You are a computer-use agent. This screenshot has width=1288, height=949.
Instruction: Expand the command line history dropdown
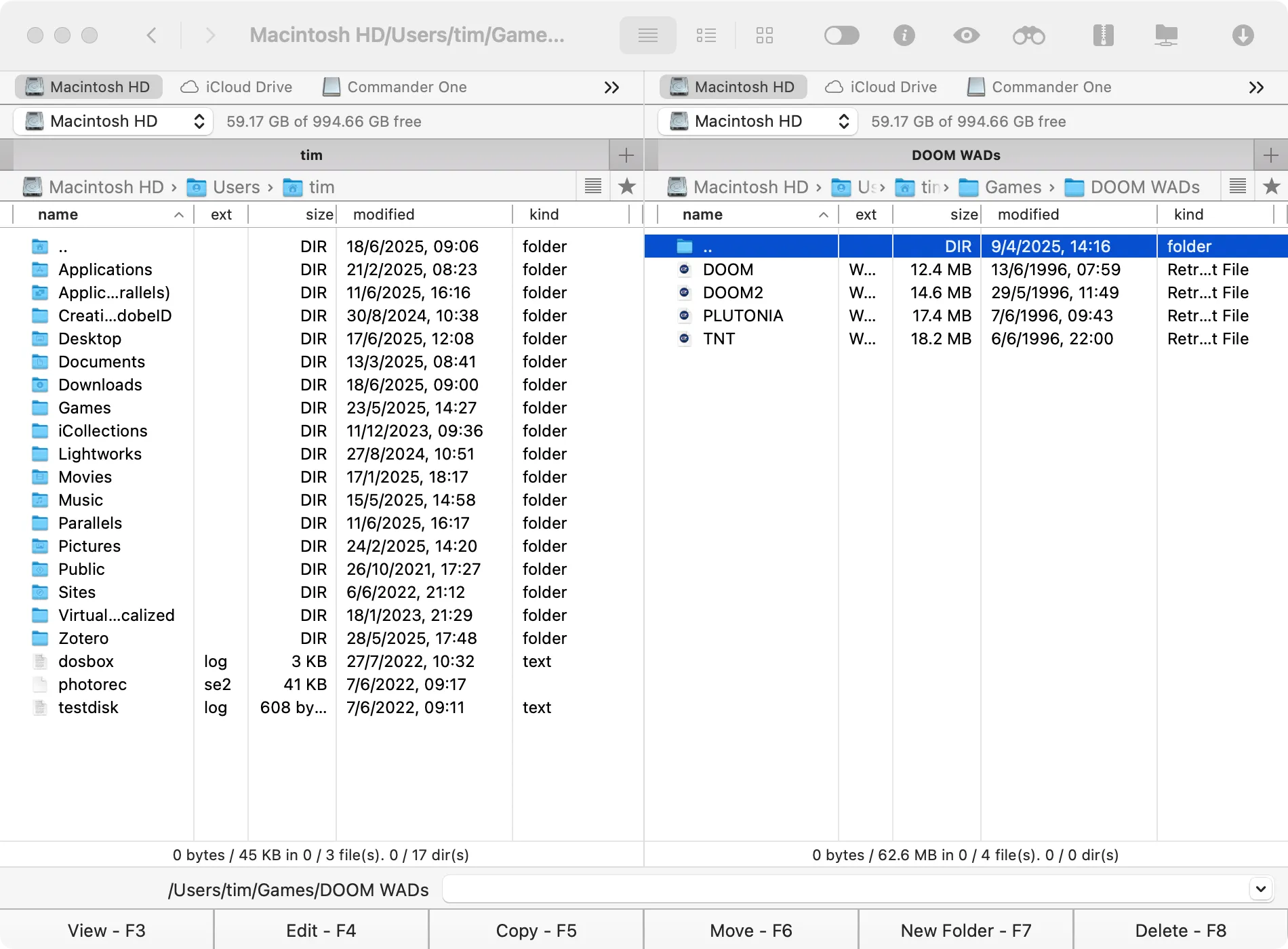pyautogui.click(x=1260, y=888)
